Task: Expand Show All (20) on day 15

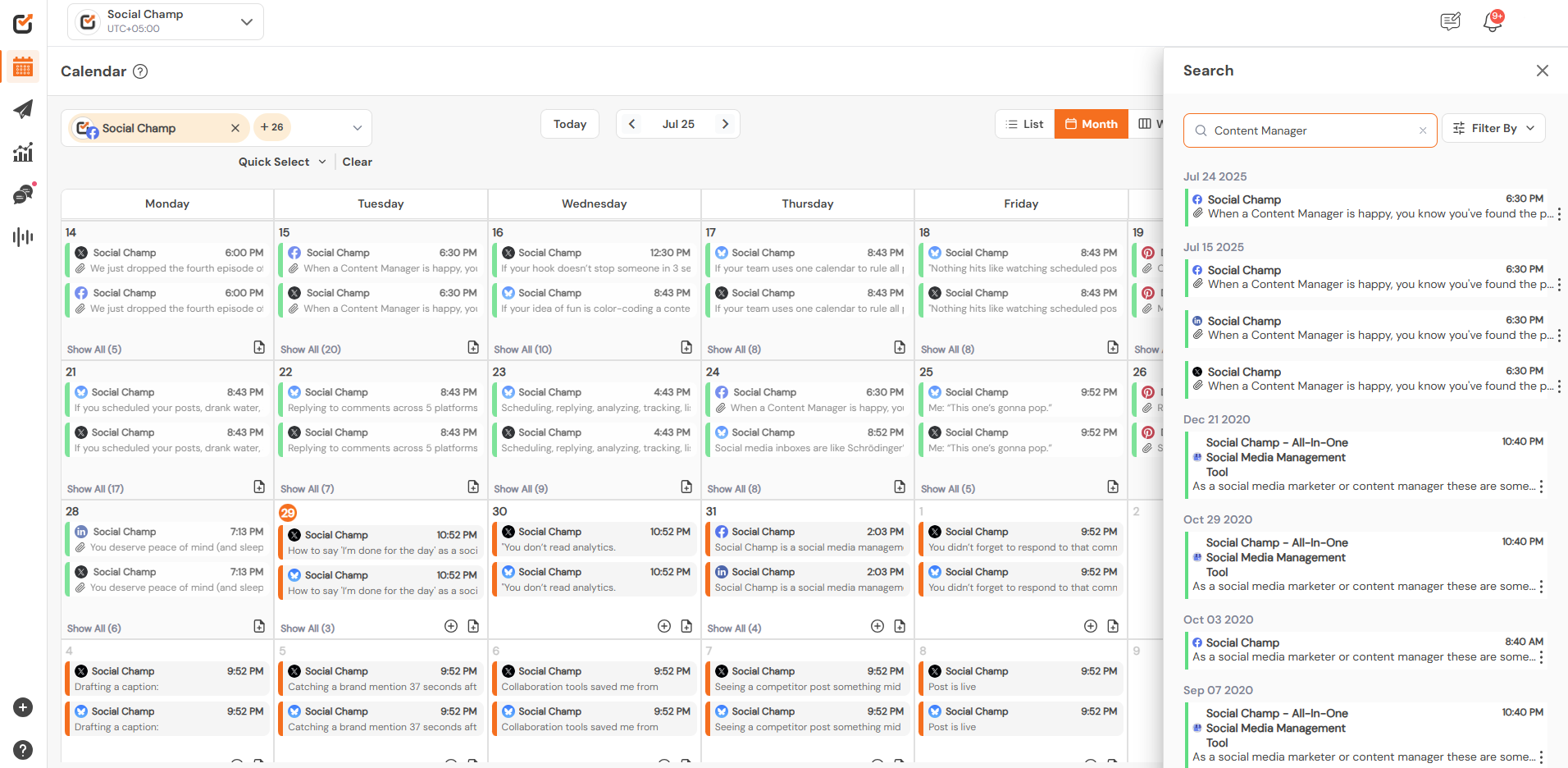Action: point(311,350)
